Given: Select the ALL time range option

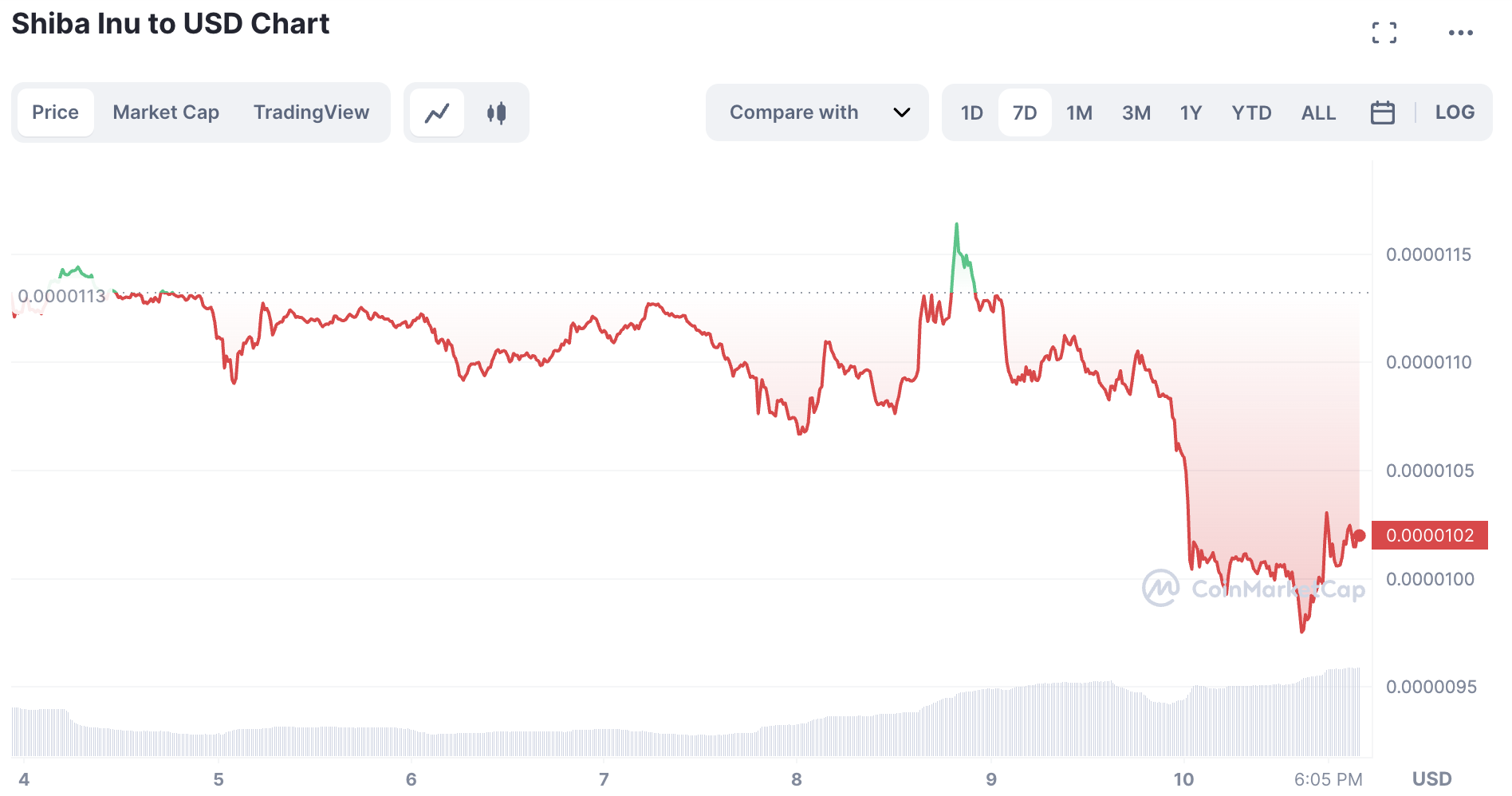Looking at the screenshot, I should pos(1318,112).
